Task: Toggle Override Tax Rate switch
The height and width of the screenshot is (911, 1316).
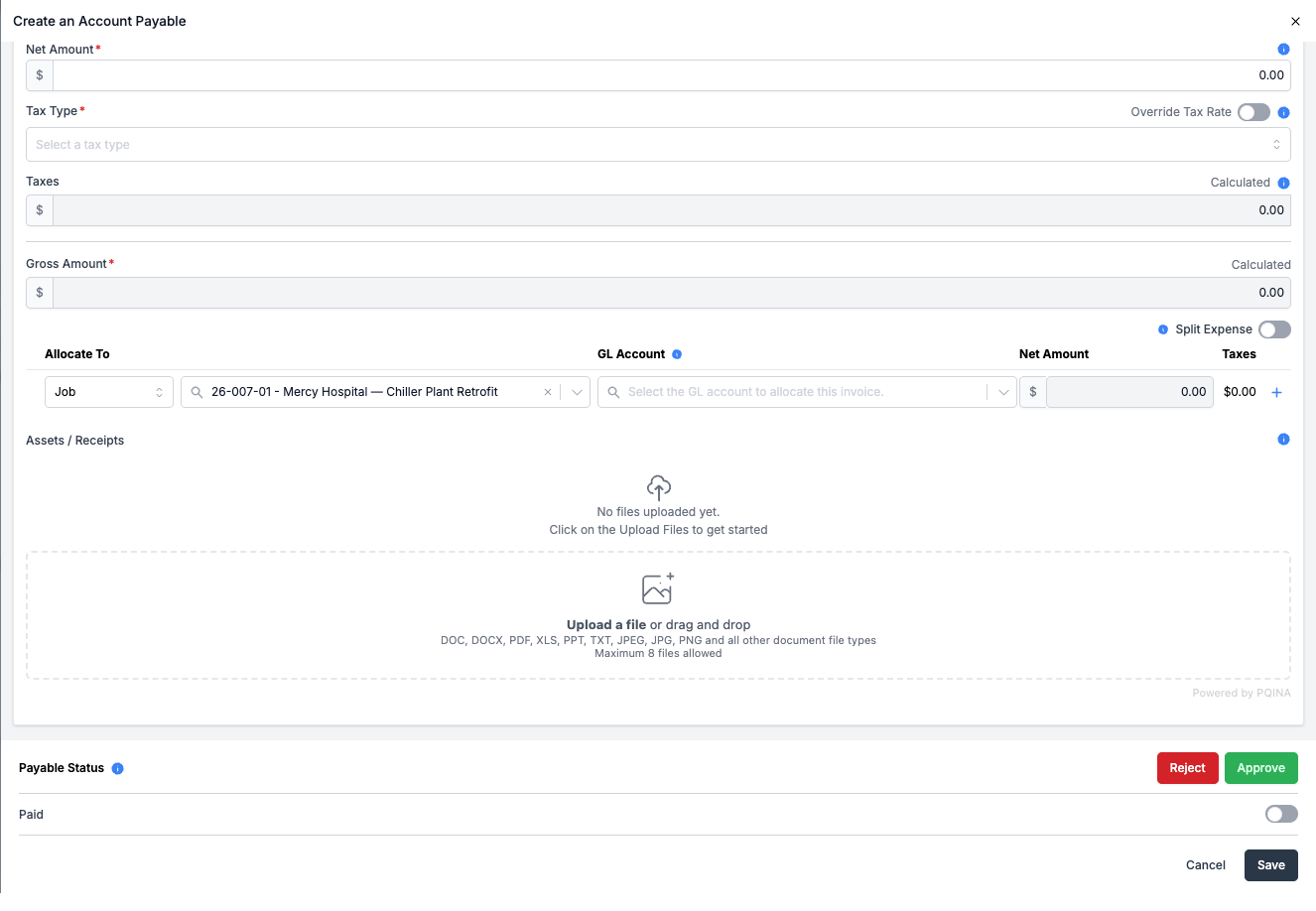Action: tap(1253, 112)
